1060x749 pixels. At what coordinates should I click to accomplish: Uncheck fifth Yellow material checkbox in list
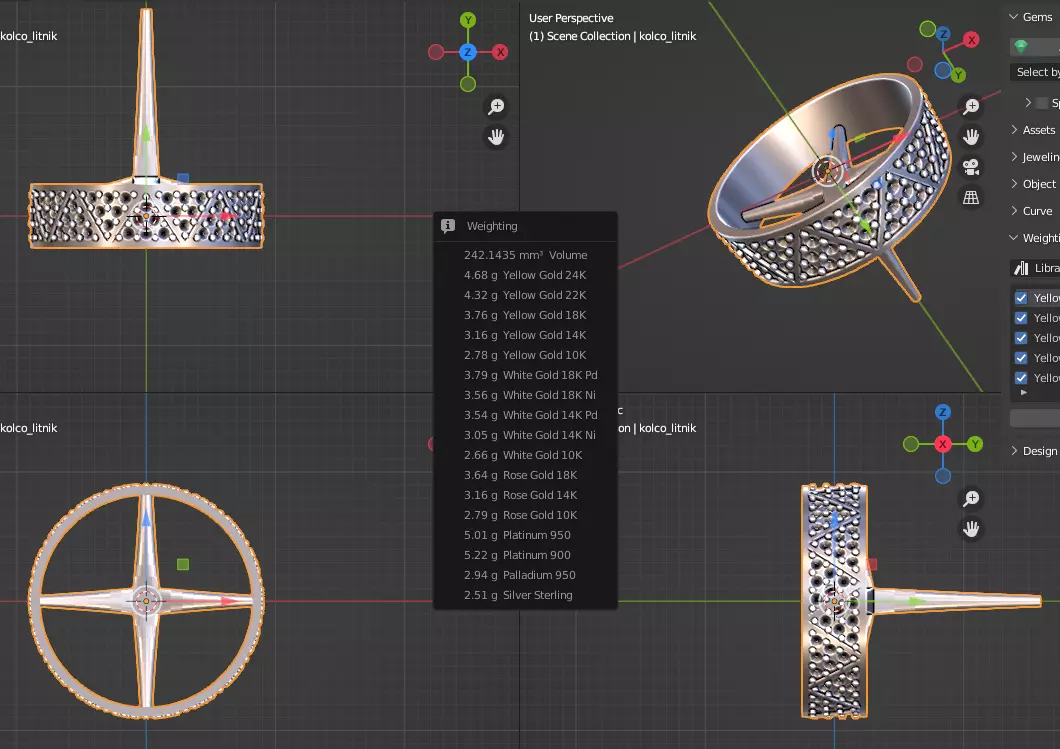click(1021, 378)
